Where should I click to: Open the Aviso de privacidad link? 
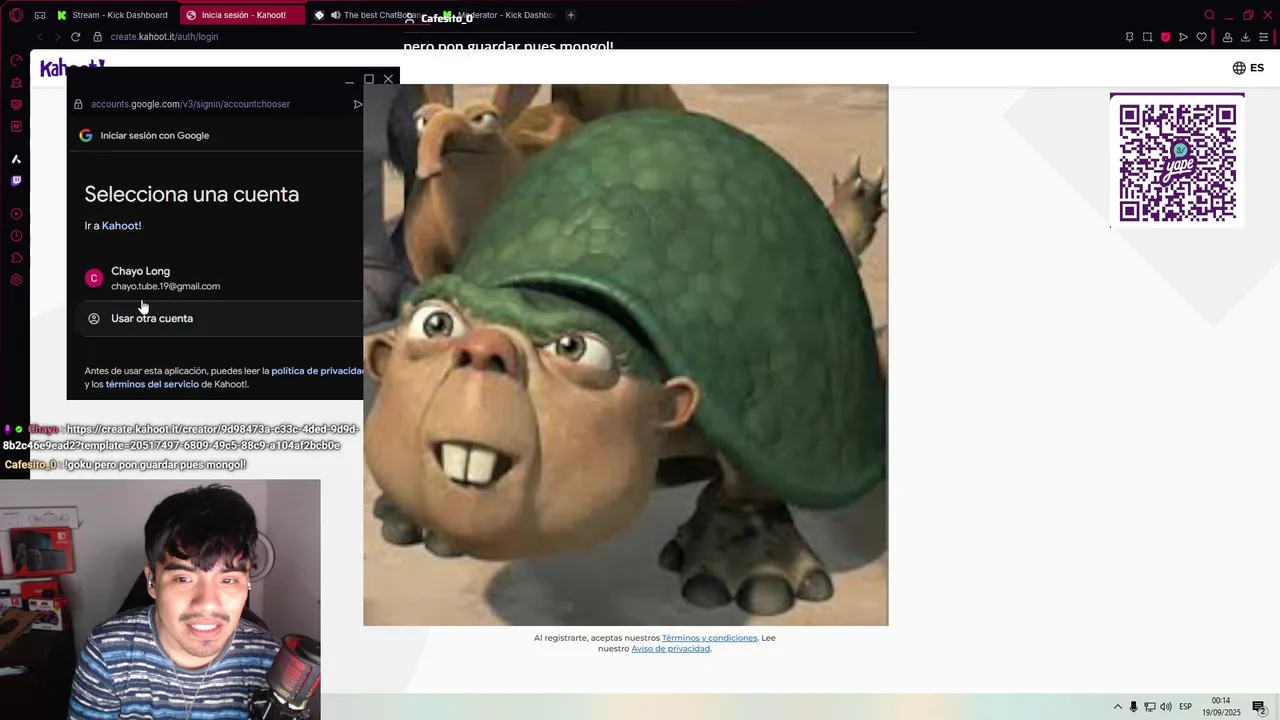[x=670, y=649]
